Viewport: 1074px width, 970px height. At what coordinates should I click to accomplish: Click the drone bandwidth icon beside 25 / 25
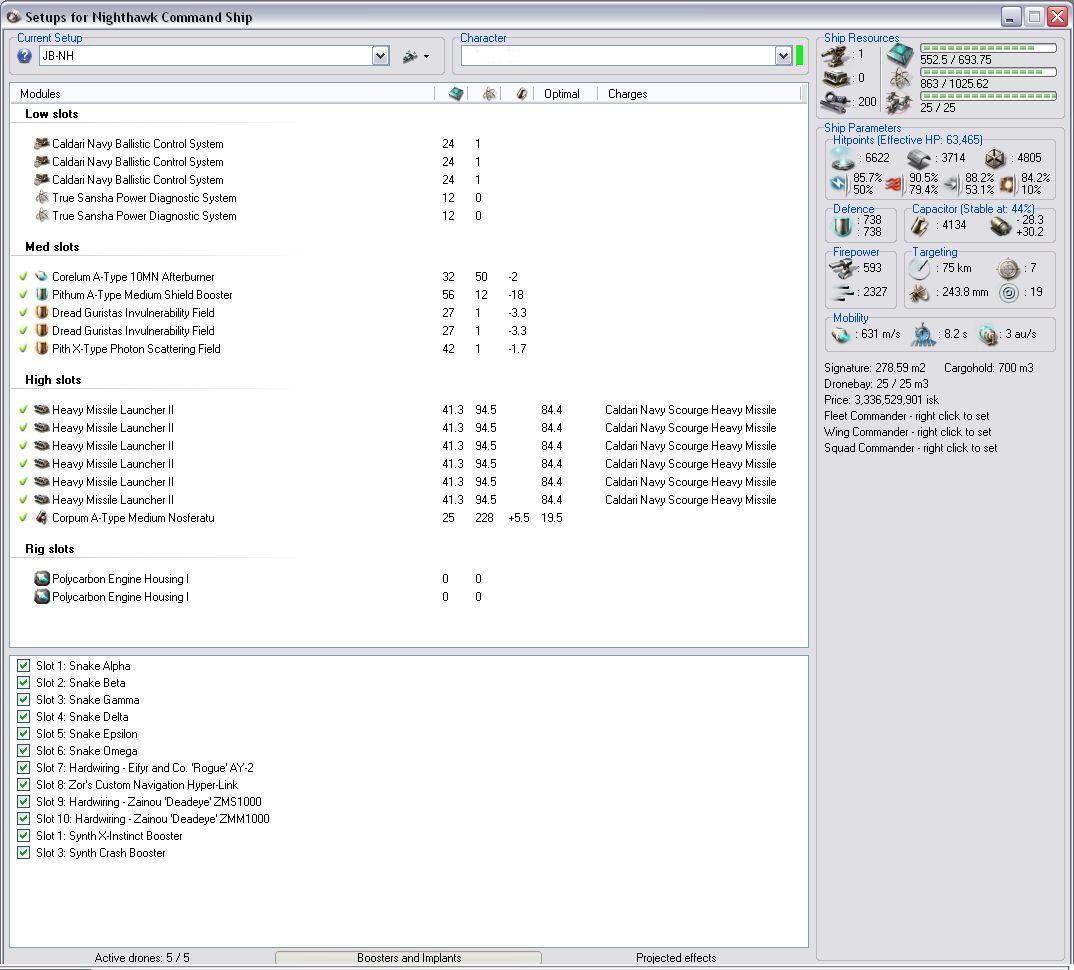(x=898, y=103)
